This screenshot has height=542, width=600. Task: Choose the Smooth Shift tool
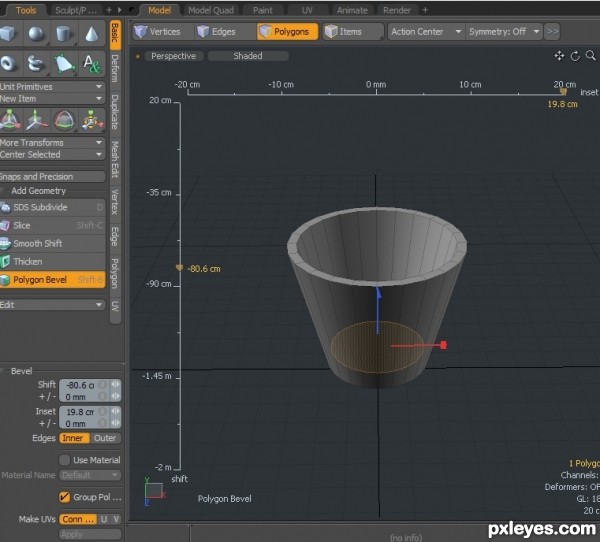coord(52,243)
